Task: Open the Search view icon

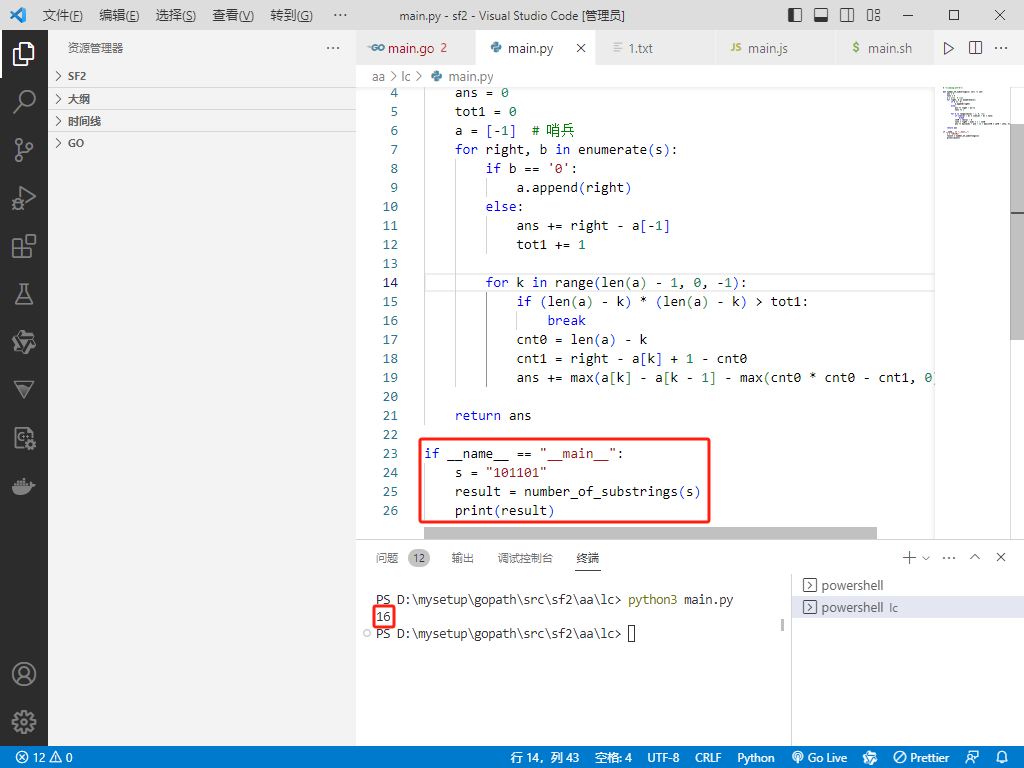Action: pos(24,102)
